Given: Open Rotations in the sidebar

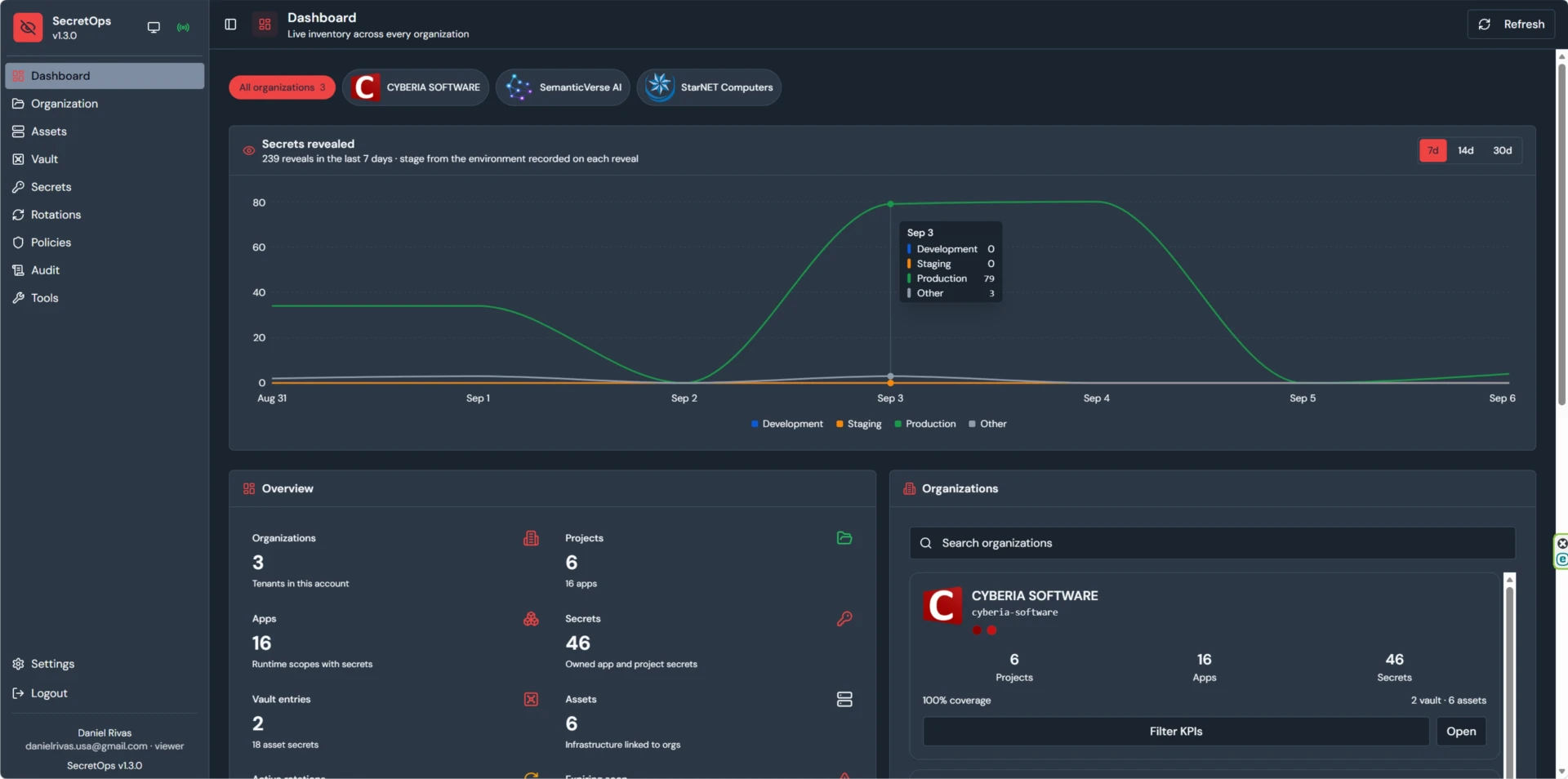Looking at the screenshot, I should pyautogui.click(x=105, y=215).
